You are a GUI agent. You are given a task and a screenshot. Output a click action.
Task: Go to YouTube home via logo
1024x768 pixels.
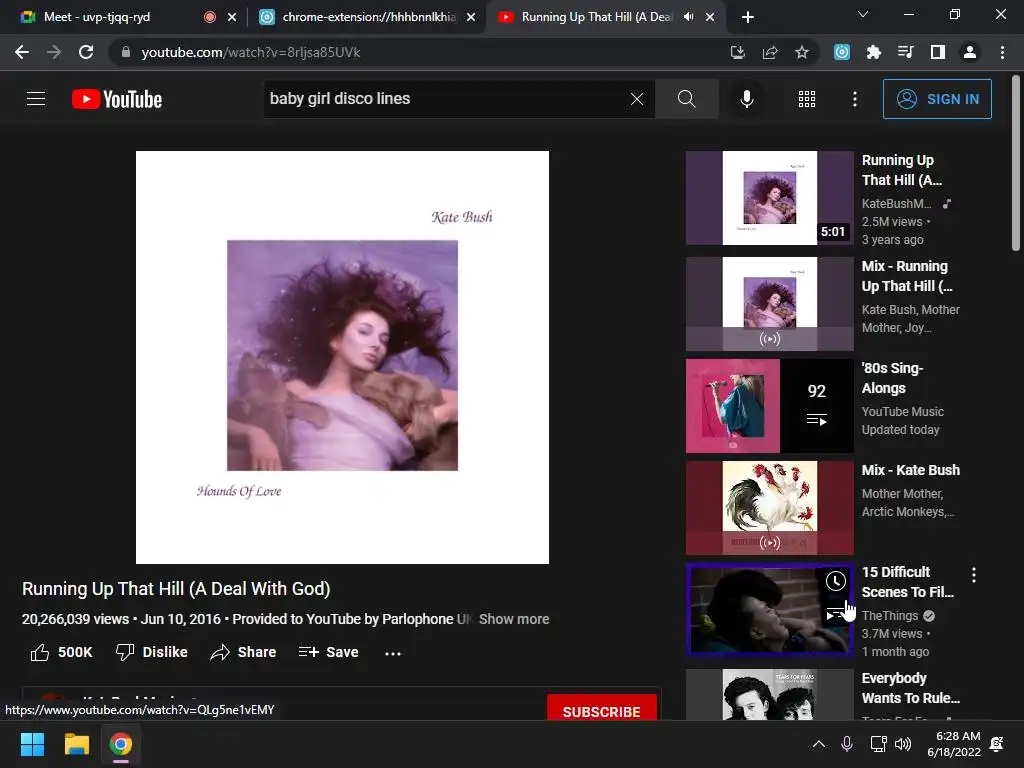point(117,99)
